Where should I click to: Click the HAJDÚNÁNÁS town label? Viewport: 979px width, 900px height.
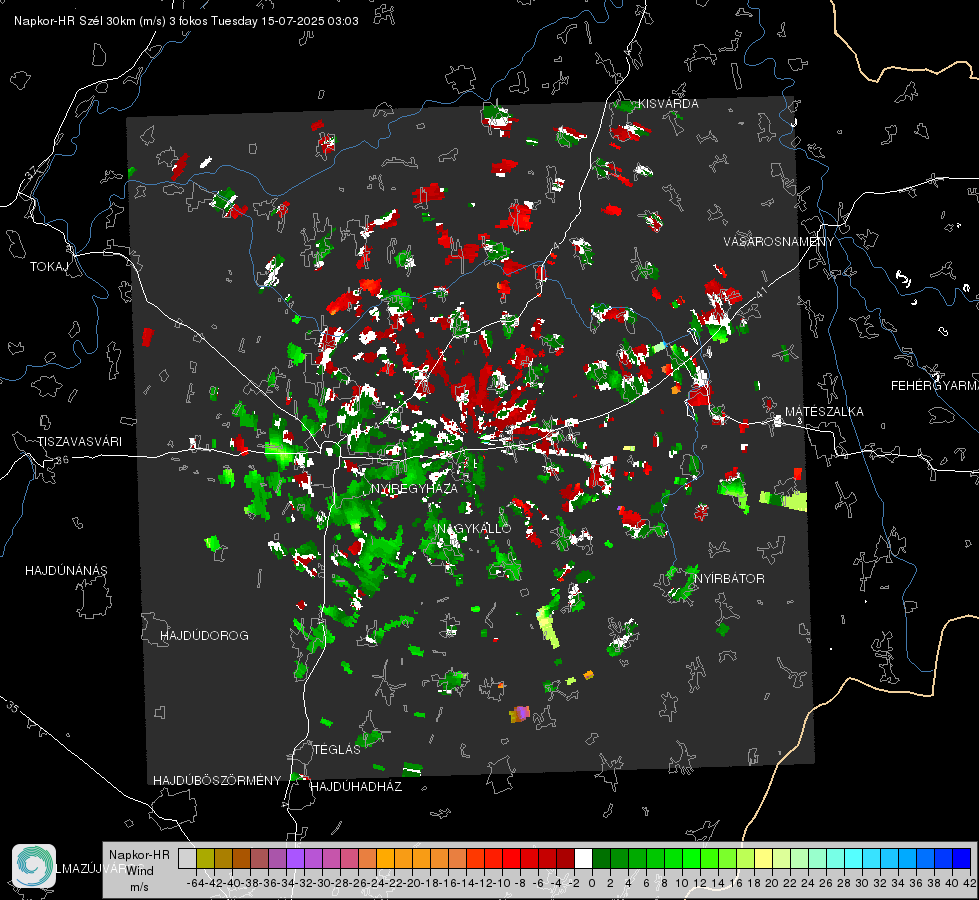(x=66, y=571)
